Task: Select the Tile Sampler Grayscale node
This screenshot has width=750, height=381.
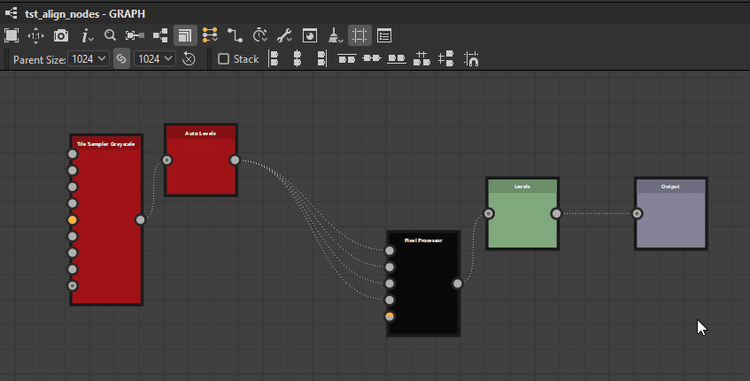Action: [x=106, y=220]
